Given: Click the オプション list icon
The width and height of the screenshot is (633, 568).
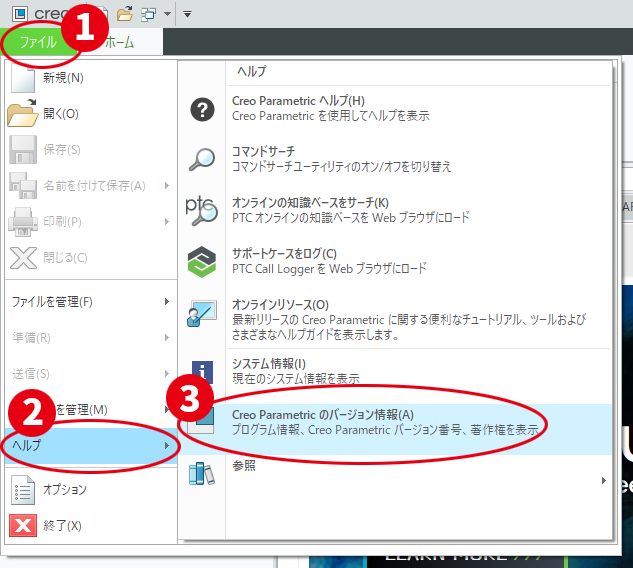Looking at the screenshot, I should pos(23,490).
